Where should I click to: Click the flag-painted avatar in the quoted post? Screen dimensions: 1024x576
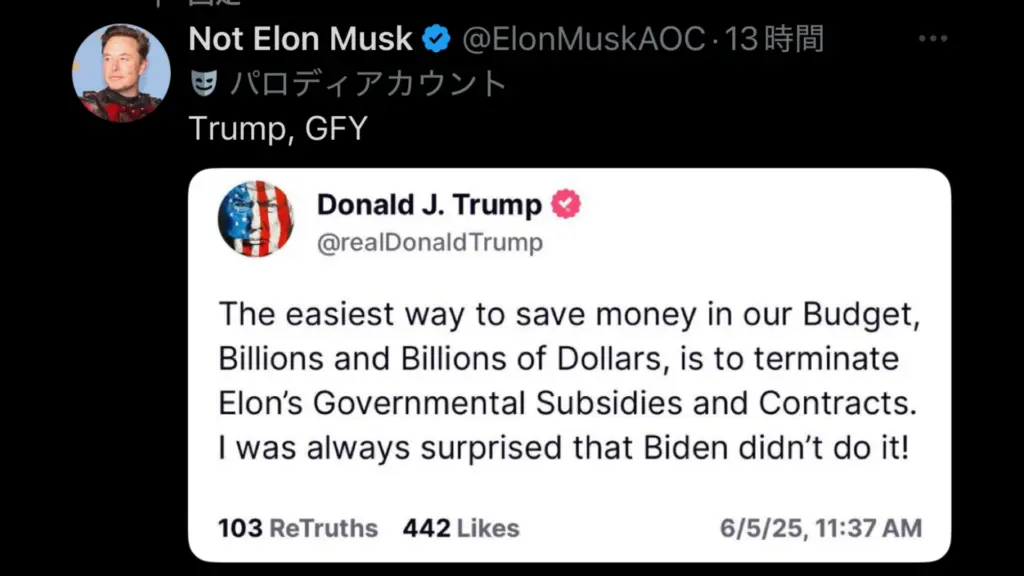[x=255, y=219]
